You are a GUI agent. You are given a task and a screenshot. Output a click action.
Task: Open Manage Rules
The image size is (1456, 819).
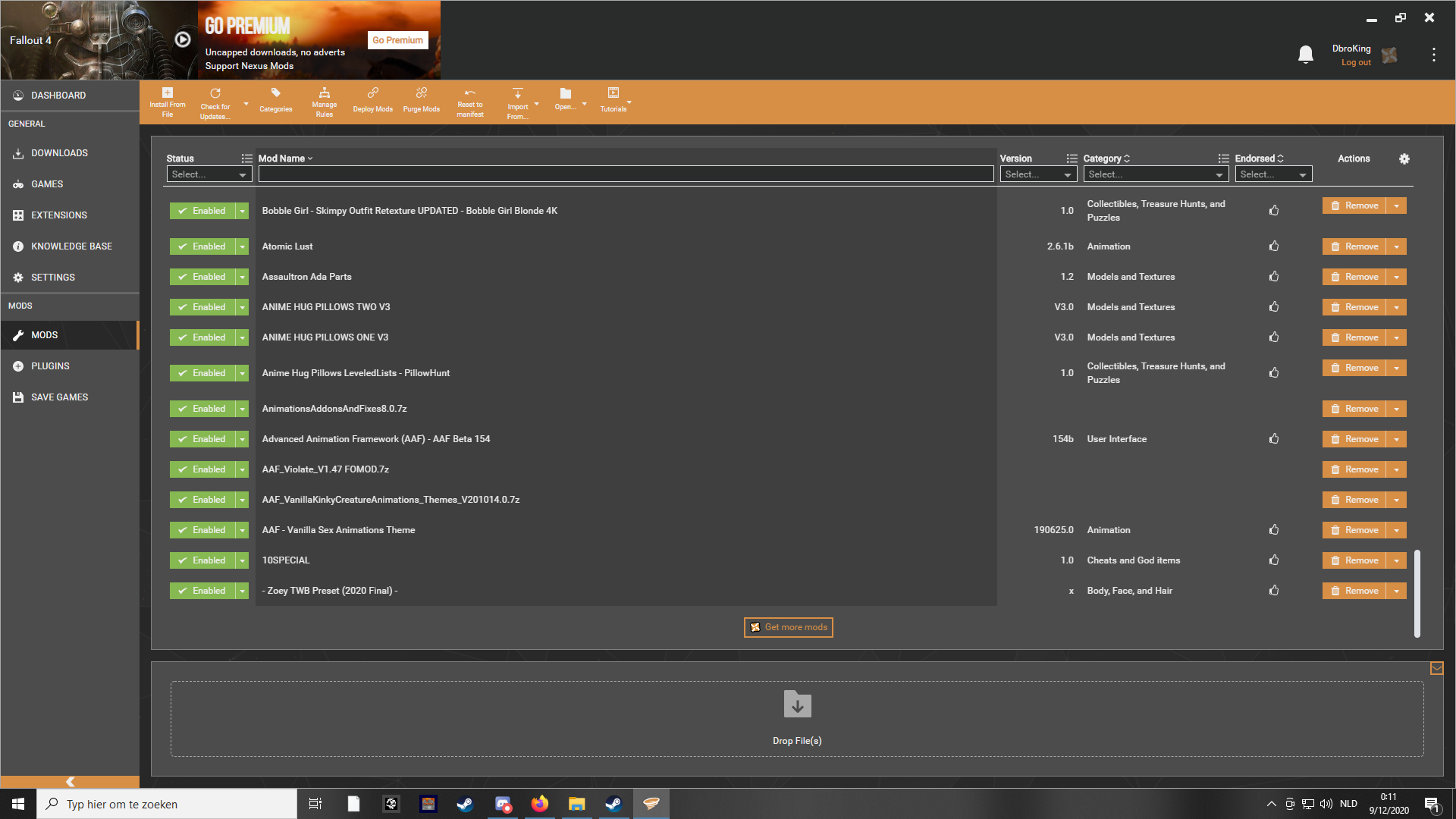[x=324, y=102]
